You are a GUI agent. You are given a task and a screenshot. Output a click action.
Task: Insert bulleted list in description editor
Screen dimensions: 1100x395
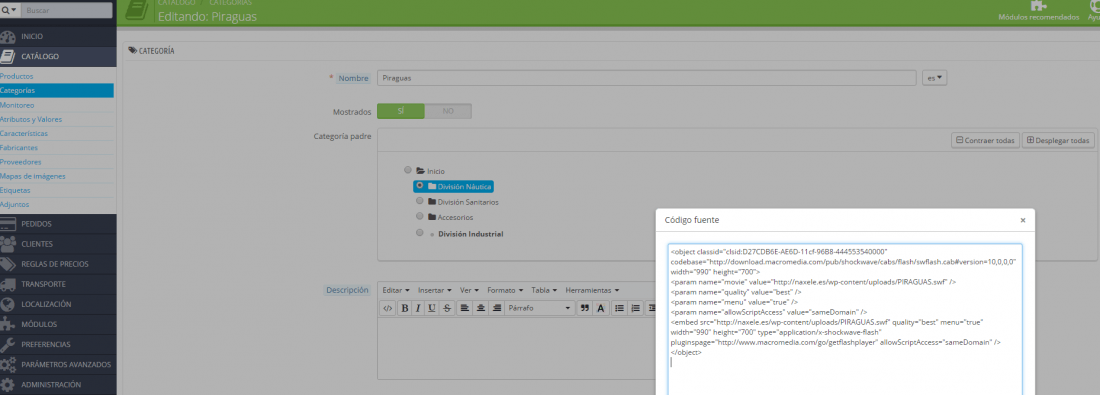click(619, 308)
